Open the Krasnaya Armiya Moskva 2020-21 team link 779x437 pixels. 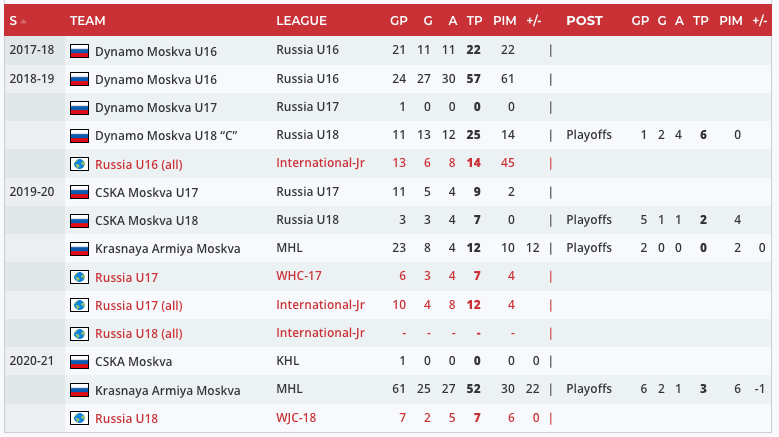[x=167, y=390]
